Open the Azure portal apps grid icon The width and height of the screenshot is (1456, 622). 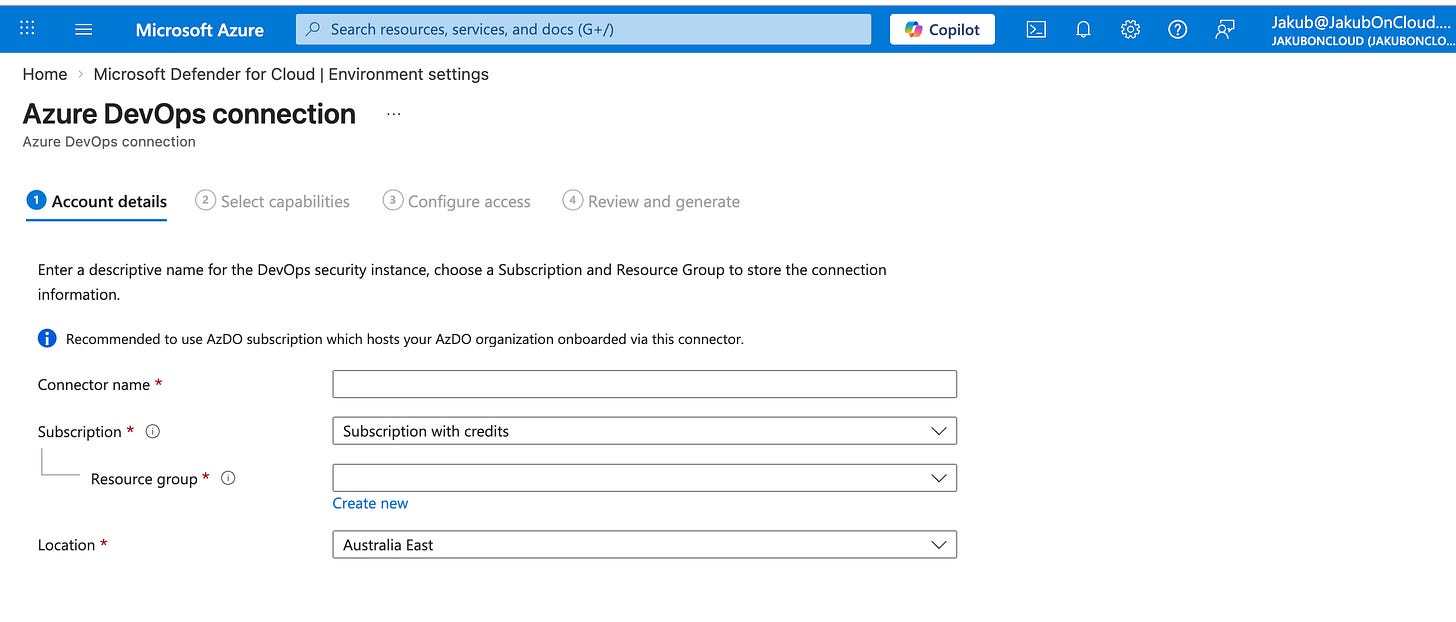pyautogui.click(x=27, y=29)
